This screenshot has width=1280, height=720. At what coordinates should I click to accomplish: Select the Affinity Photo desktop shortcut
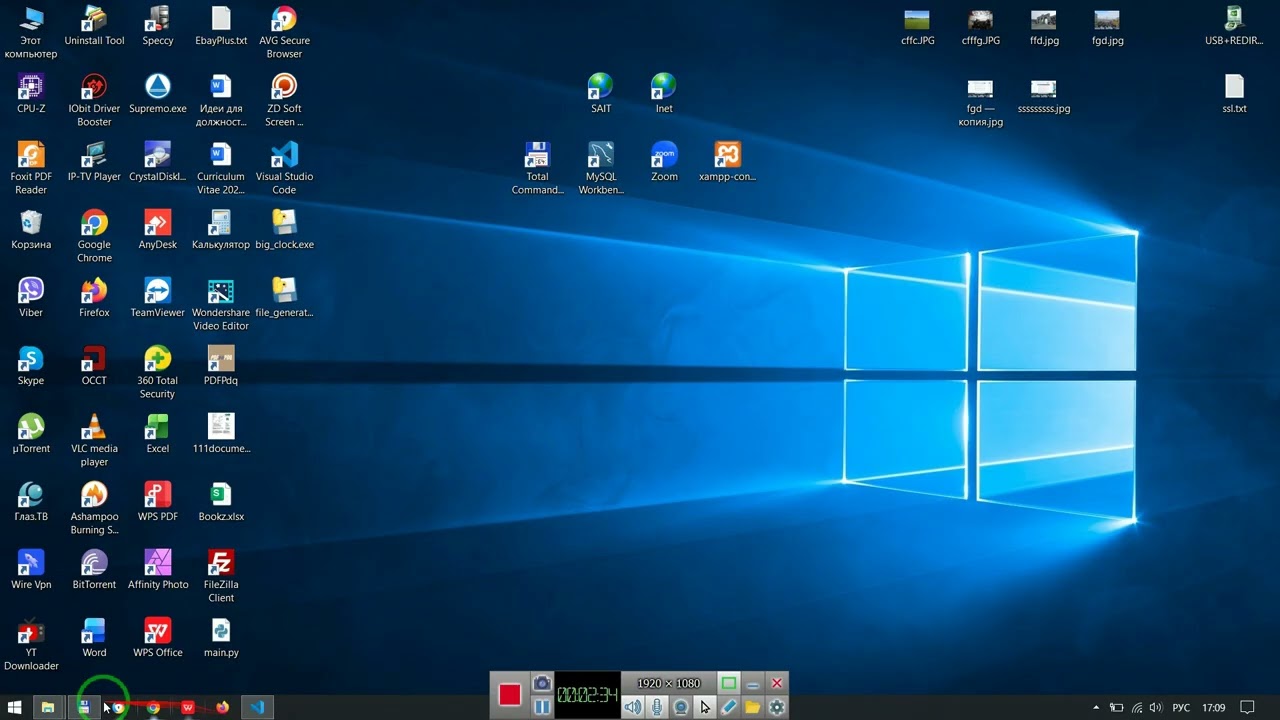pyautogui.click(x=158, y=570)
